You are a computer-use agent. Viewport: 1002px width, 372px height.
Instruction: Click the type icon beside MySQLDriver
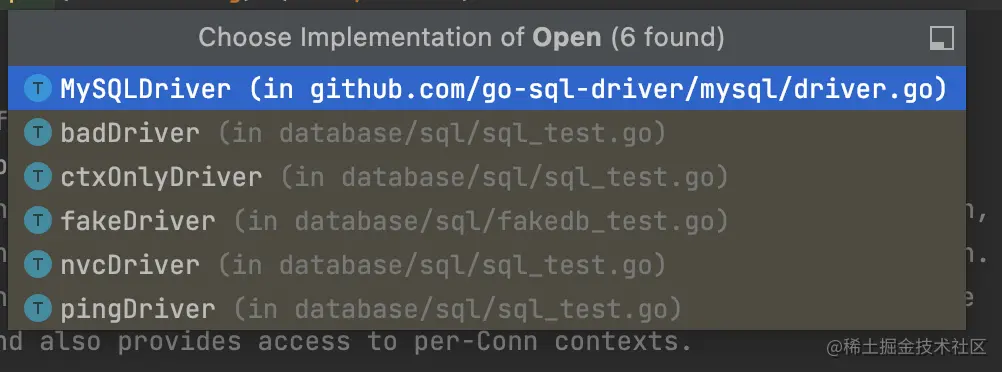click(38, 88)
